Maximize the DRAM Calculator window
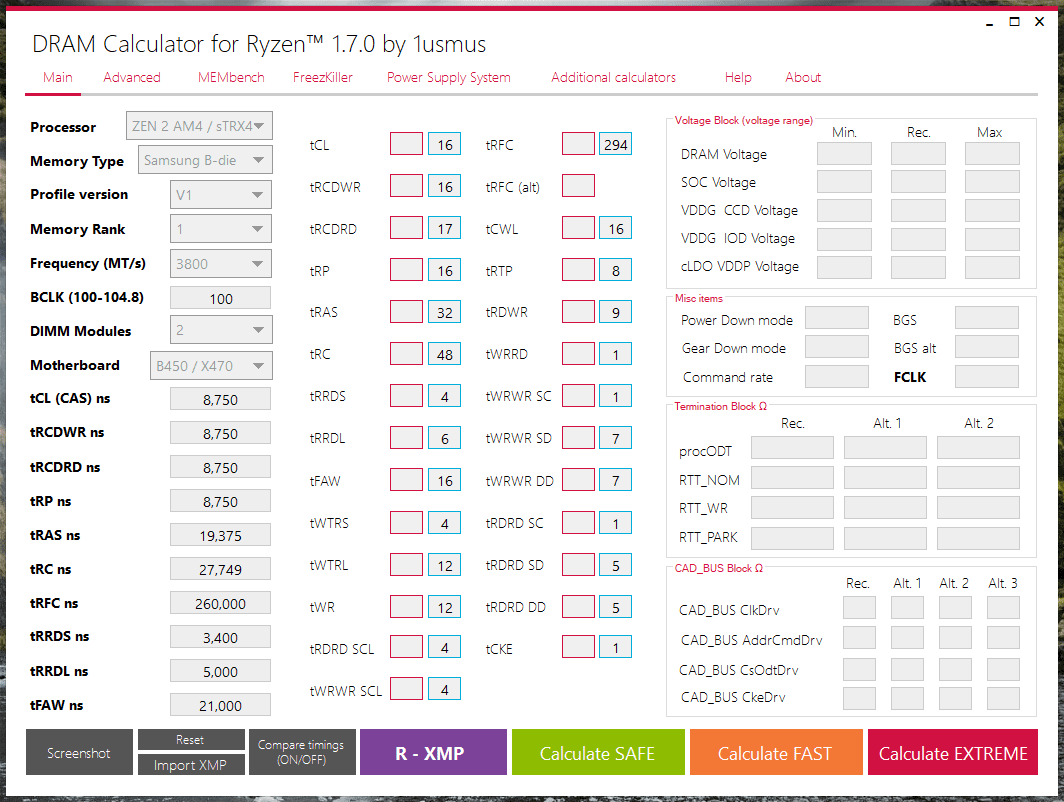Viewport: 1064px width, 802px height. [1014, 22]
